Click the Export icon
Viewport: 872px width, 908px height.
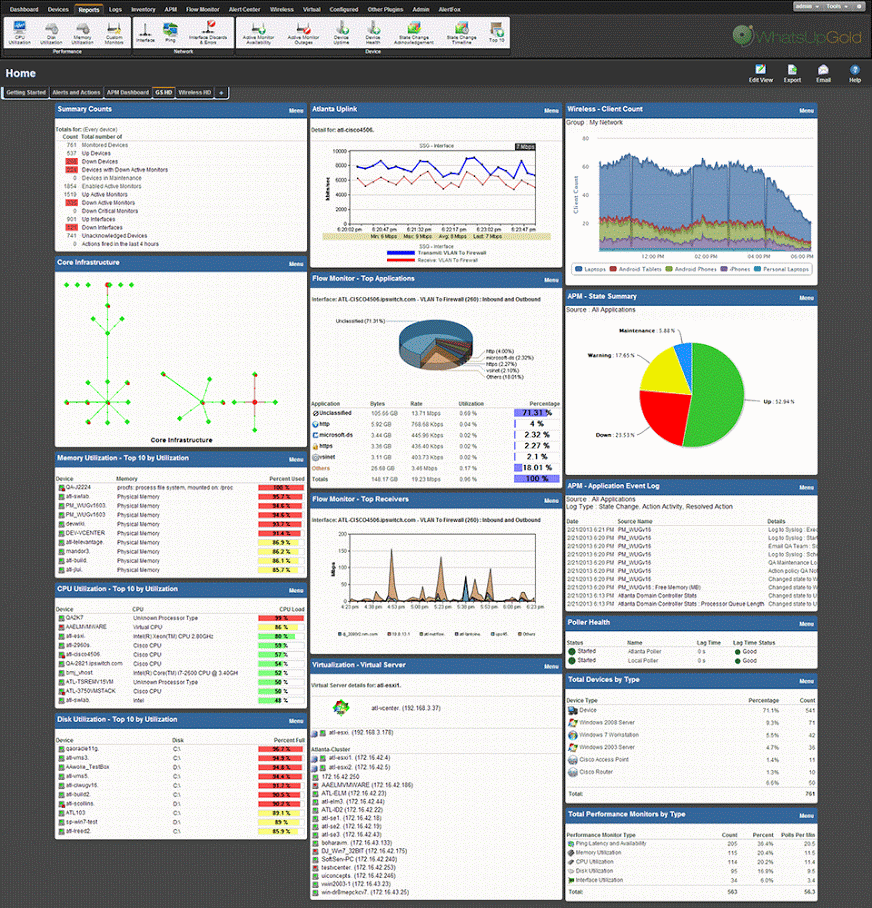(x=792, y=74)
